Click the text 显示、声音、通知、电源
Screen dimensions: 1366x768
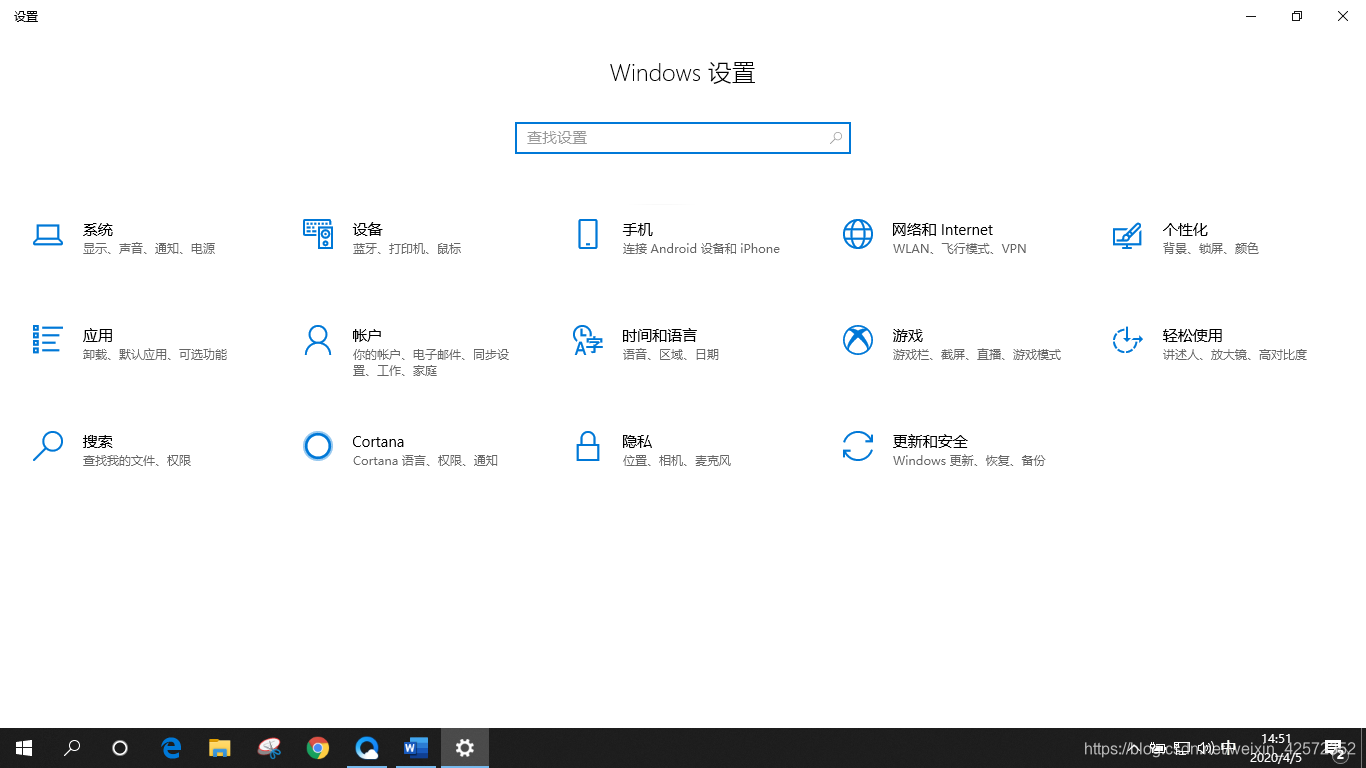coord(149,249)
